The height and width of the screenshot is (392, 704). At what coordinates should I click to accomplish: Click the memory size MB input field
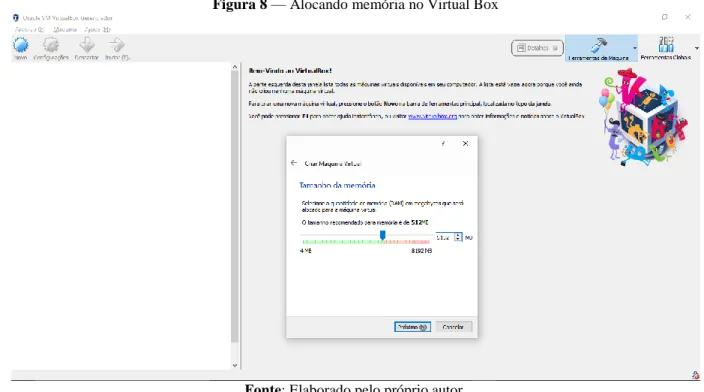pyautogui.click(x=444, y=237)
